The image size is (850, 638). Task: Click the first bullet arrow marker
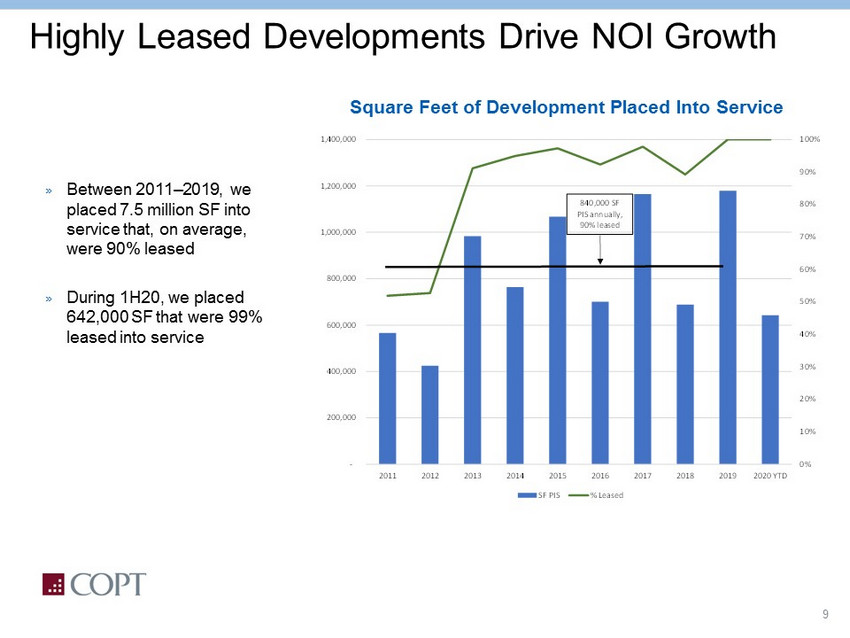[x=48, y=190]
